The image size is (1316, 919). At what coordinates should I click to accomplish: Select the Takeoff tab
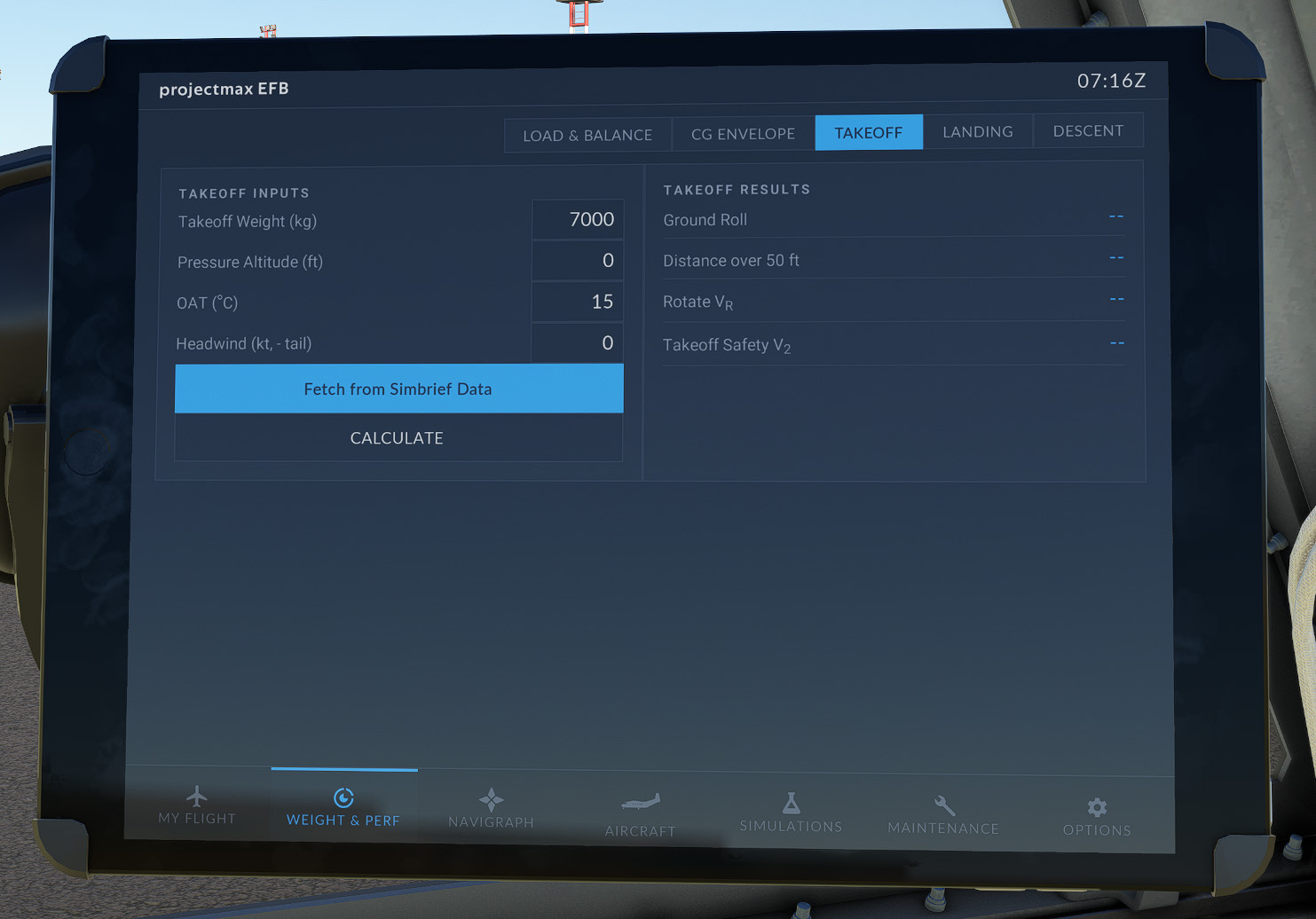click(869, 132)
